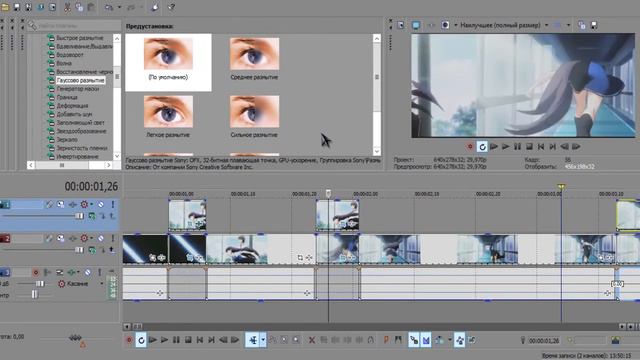Click the yellow marker on the timeline ruler
640x360 pixels.
[x=561, y=187]
